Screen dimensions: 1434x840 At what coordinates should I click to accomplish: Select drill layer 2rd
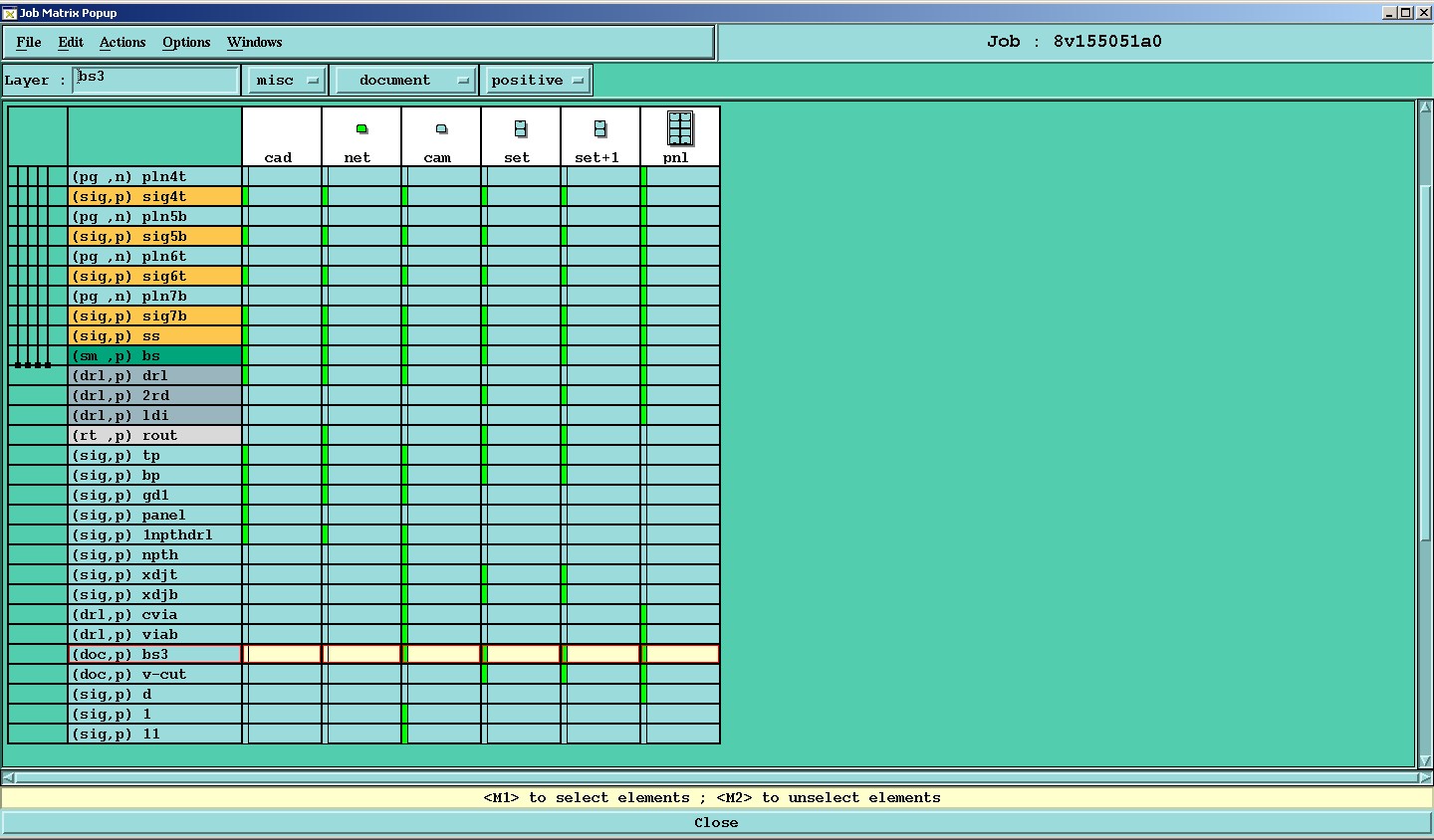click(x=154, y=395)
